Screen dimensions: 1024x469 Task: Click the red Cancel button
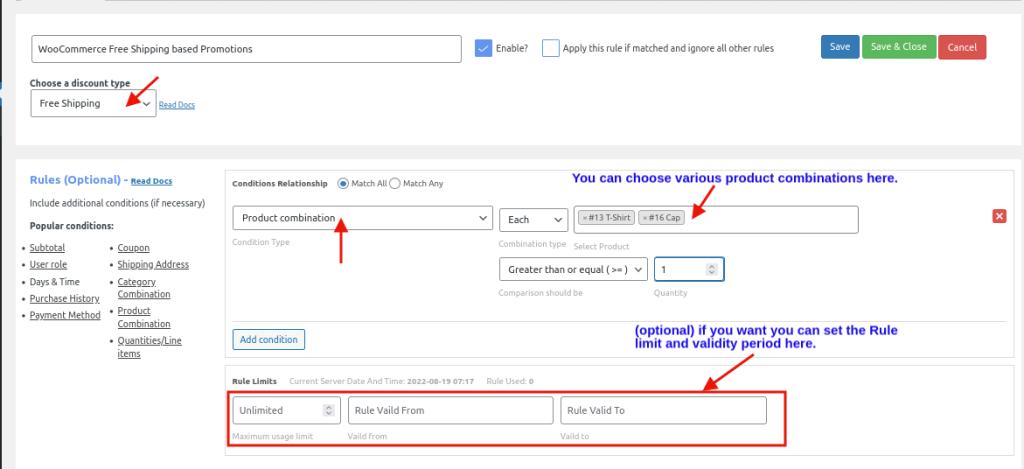pyautogui.click(x=961, y=47)
